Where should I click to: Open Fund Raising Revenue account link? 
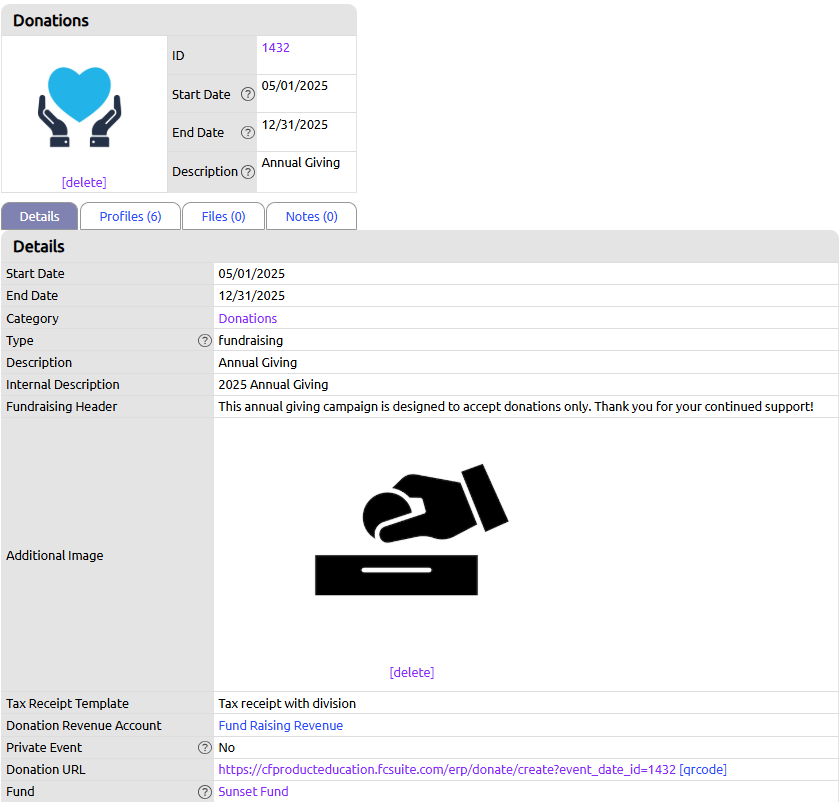pyautogui.click(x=280, y=725)
